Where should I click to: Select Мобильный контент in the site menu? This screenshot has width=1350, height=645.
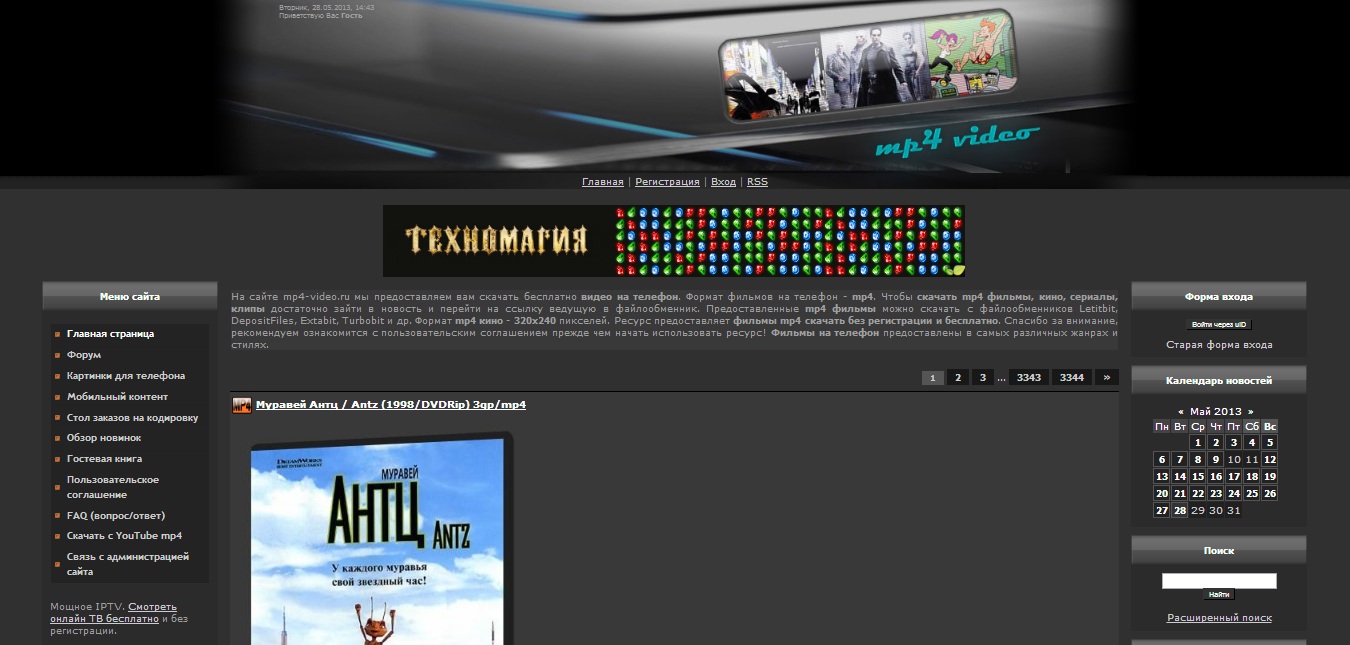118,397
